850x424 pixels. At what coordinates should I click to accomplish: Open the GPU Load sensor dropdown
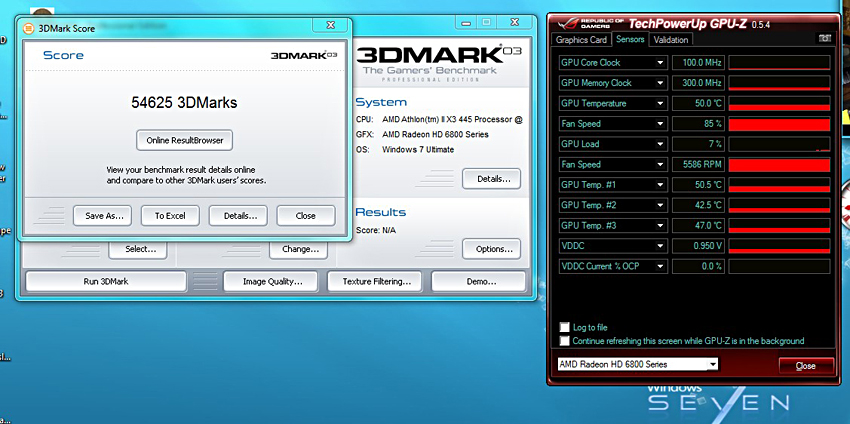click(660, 144)
